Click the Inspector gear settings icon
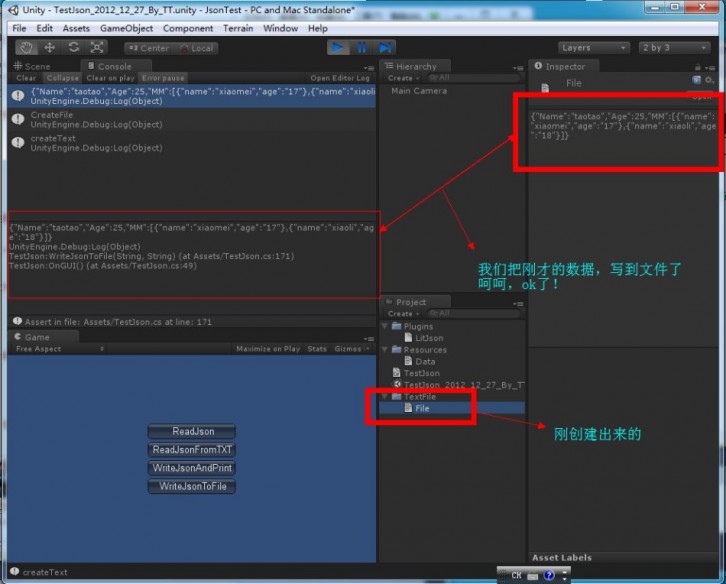The width and height of the screenshot is (726, 584). click(x=709, y=80)
